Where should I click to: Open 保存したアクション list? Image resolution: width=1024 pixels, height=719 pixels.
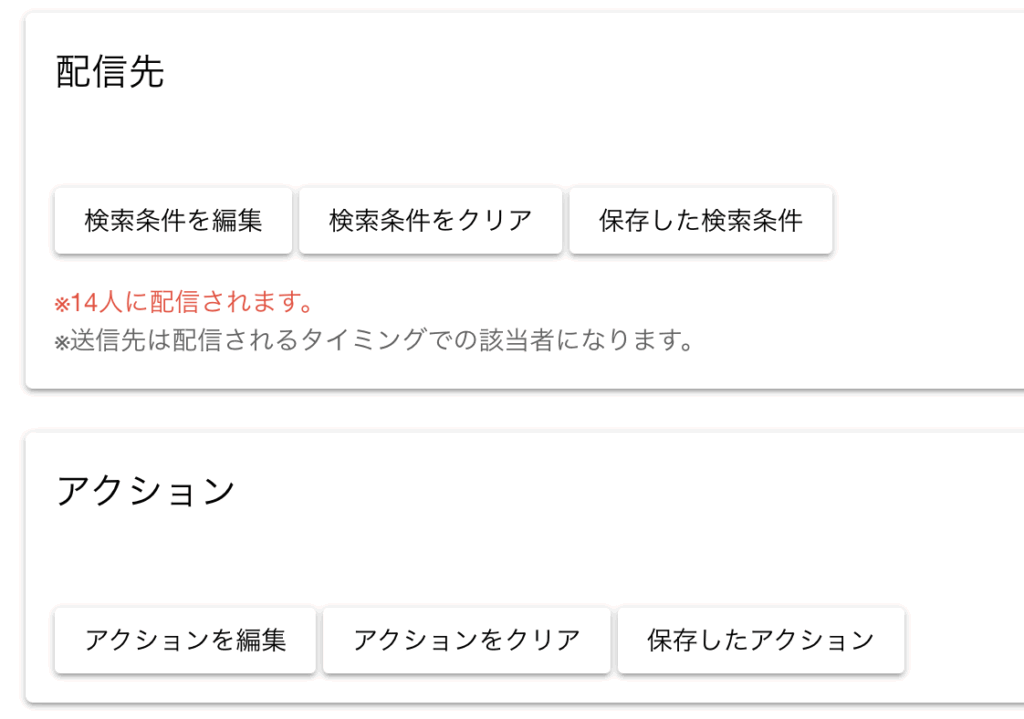click(x=760, y=640)
